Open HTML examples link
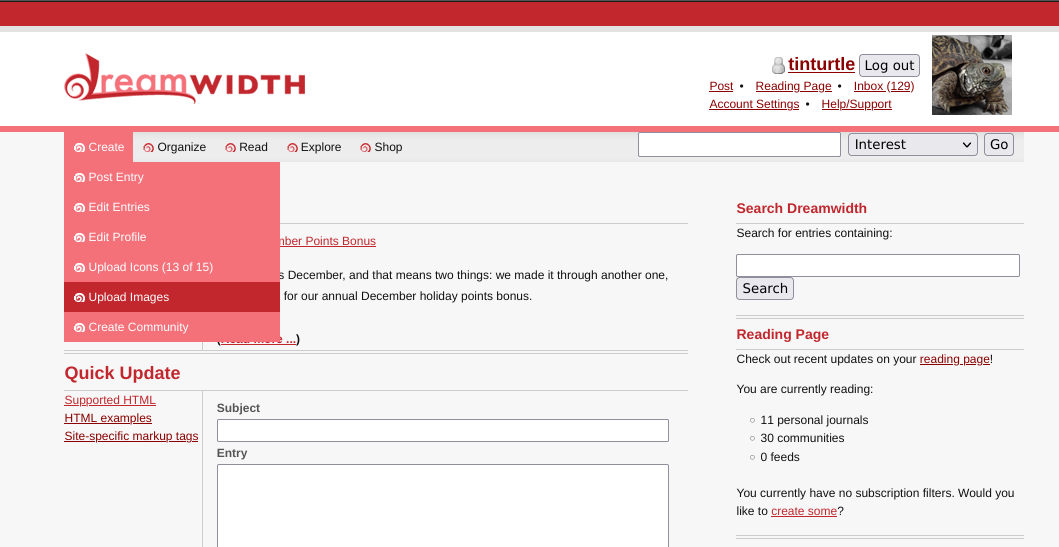Screen dimensions: 1059x547 point(108,418)
